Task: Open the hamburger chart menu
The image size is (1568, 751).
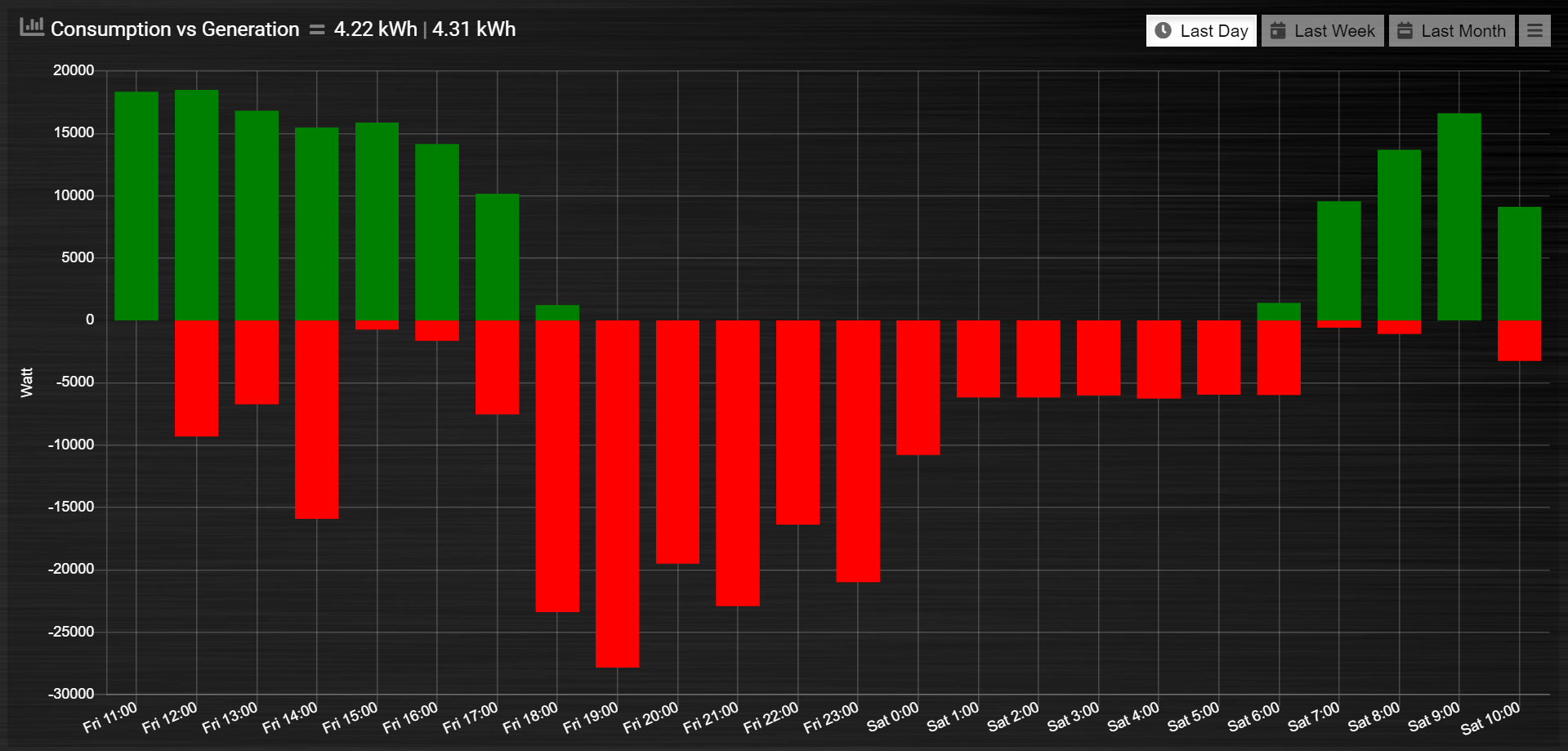Action: coord(1534,31)
